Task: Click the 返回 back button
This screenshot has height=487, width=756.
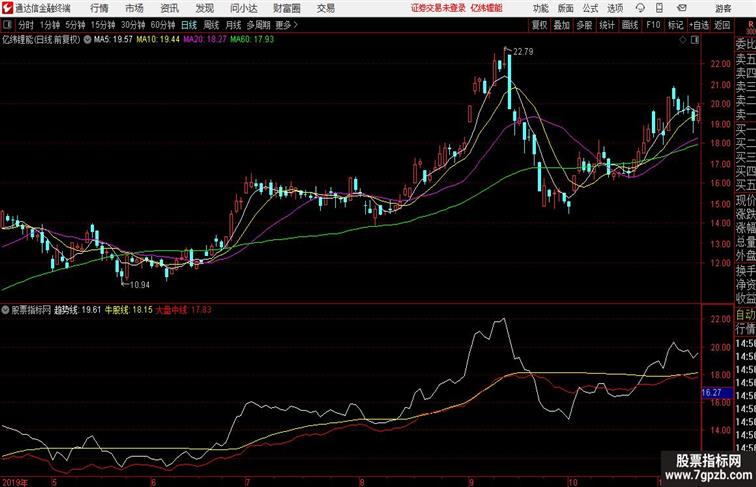Action: point(722,25)
